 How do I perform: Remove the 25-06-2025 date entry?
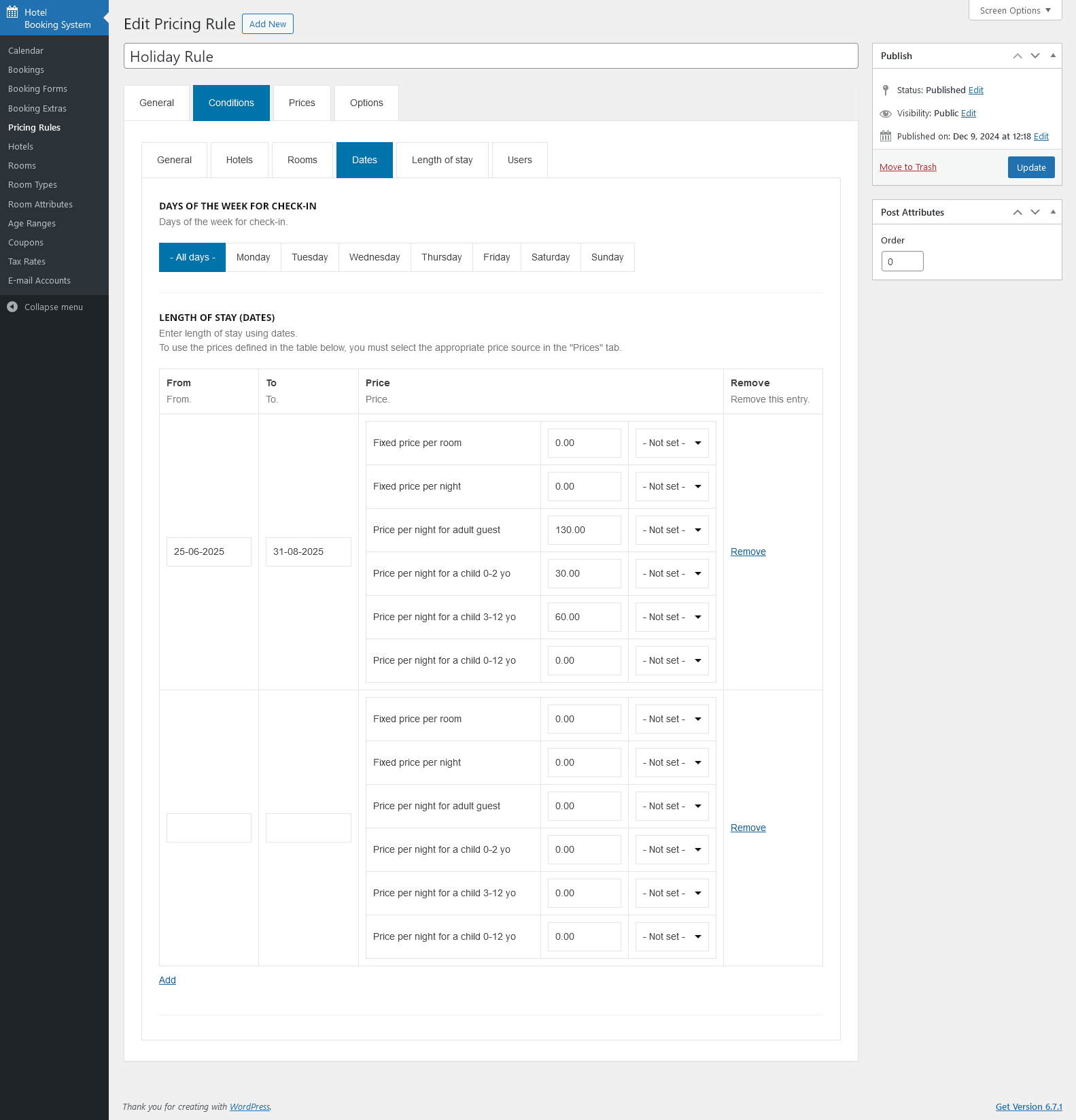point(748,551)
